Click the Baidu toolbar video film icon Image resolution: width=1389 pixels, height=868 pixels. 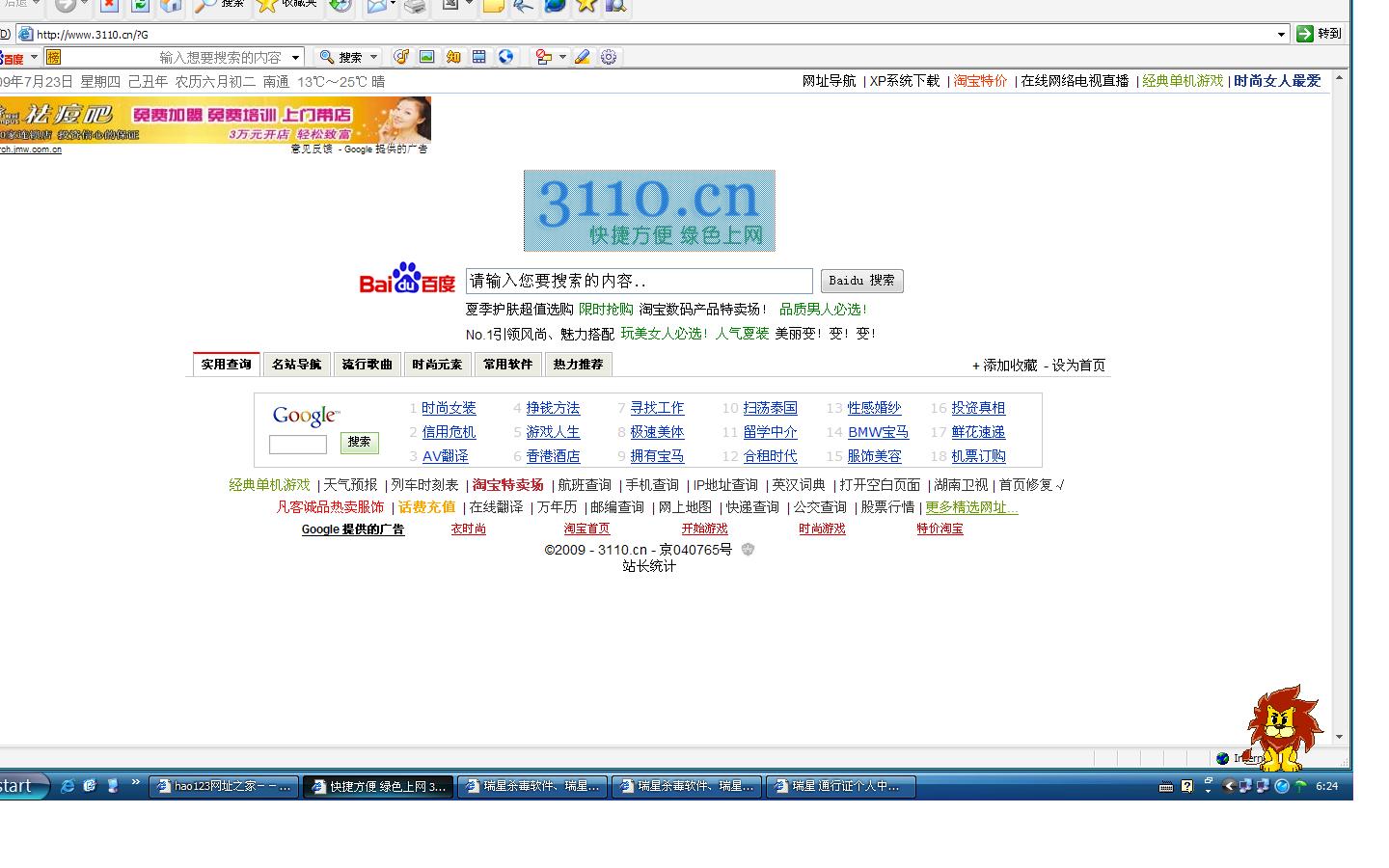(x=479, y=57)
